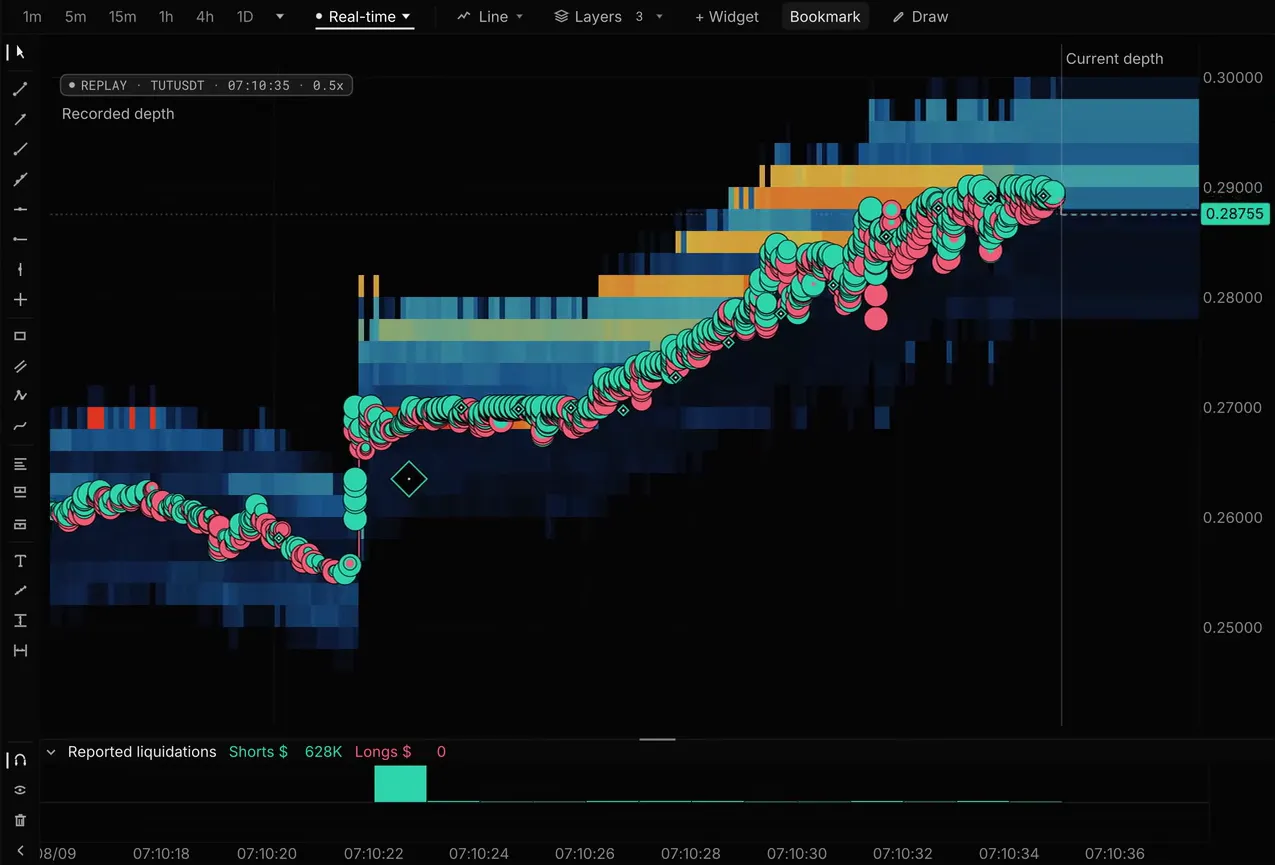Click the 0.28000 price axis label
The height and width of the screenshot is (865, 1275).
1232,298
